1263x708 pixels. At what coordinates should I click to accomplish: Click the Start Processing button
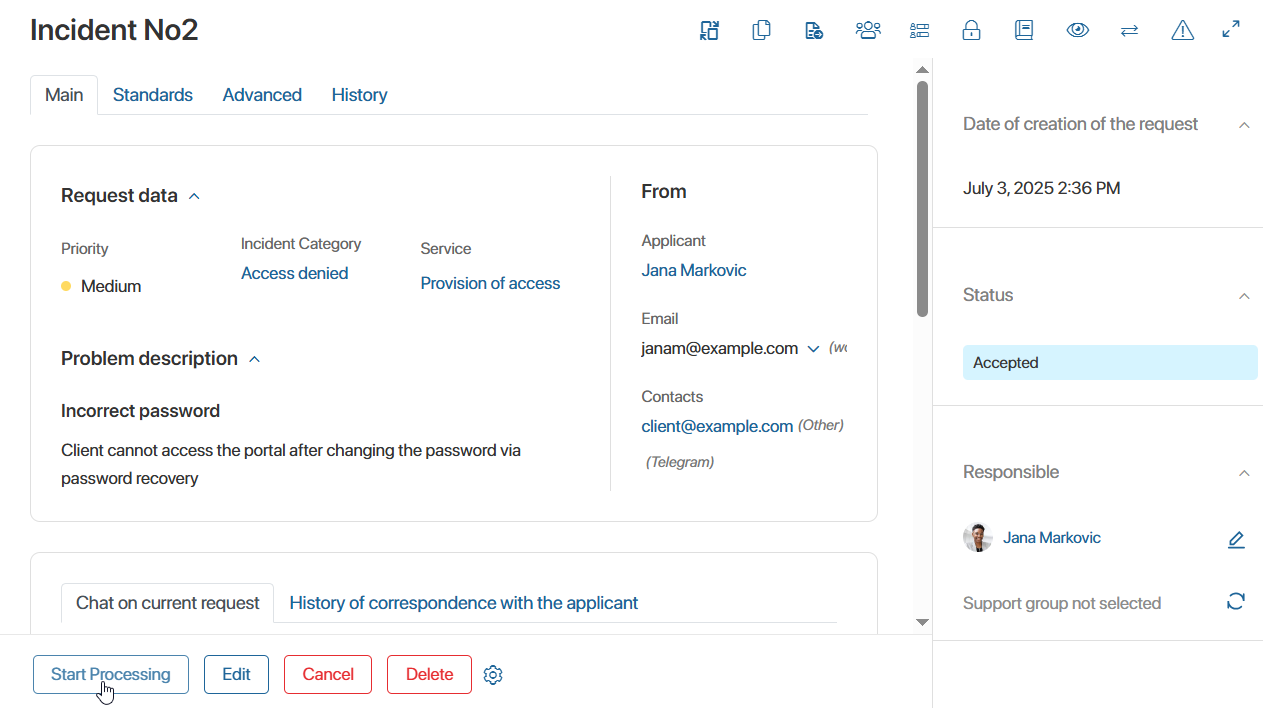point(111,675)
